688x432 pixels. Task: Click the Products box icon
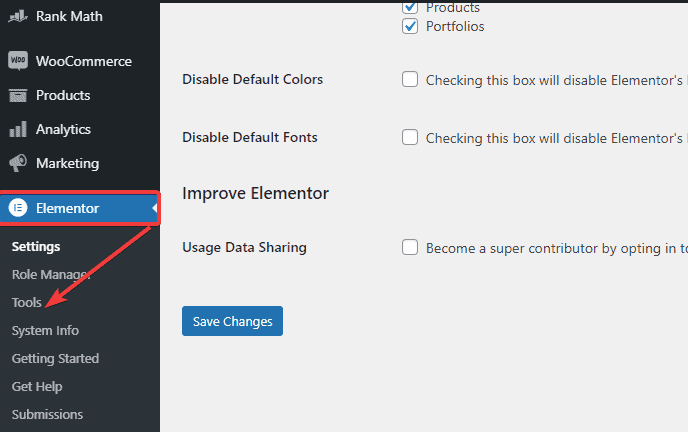tap(17, 95)
